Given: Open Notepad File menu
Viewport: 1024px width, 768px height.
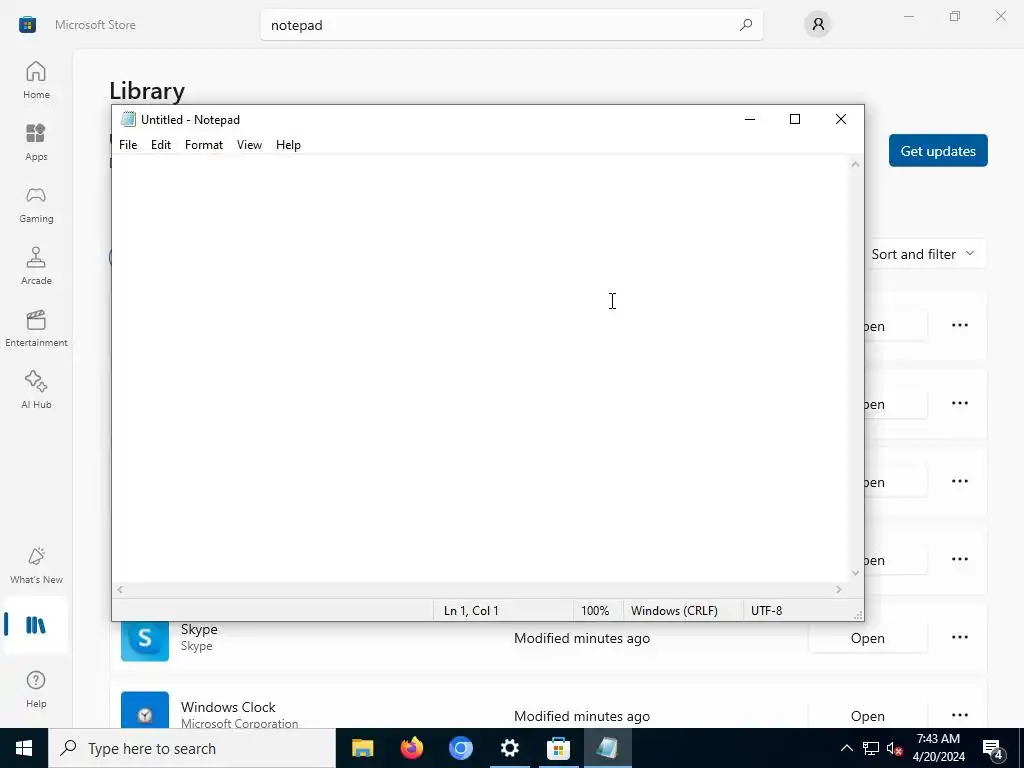Looking at the screenshot, I should [x=128, y=145].
